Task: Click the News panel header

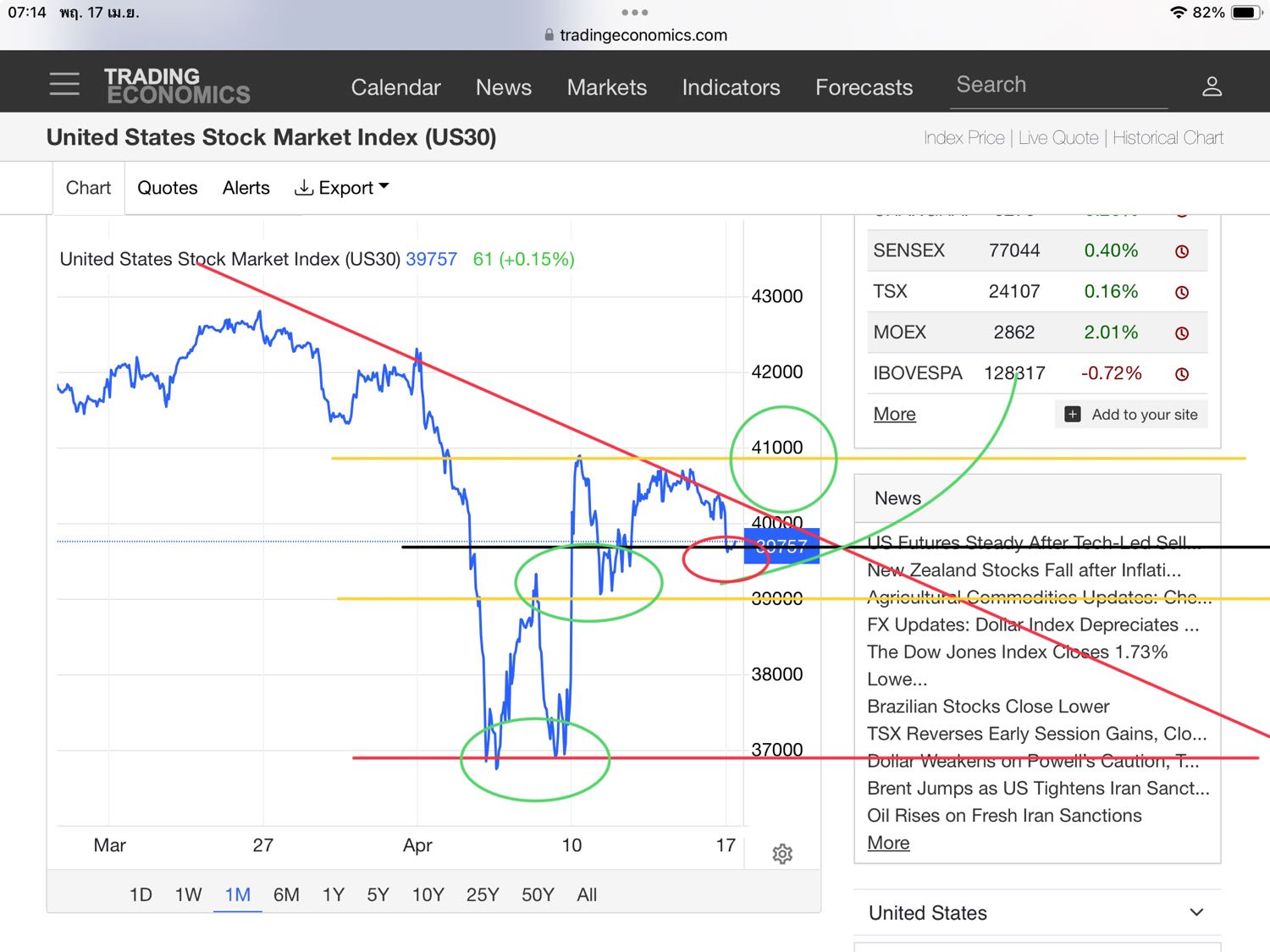Action: pyautogui.click(x=1037, y=498)
